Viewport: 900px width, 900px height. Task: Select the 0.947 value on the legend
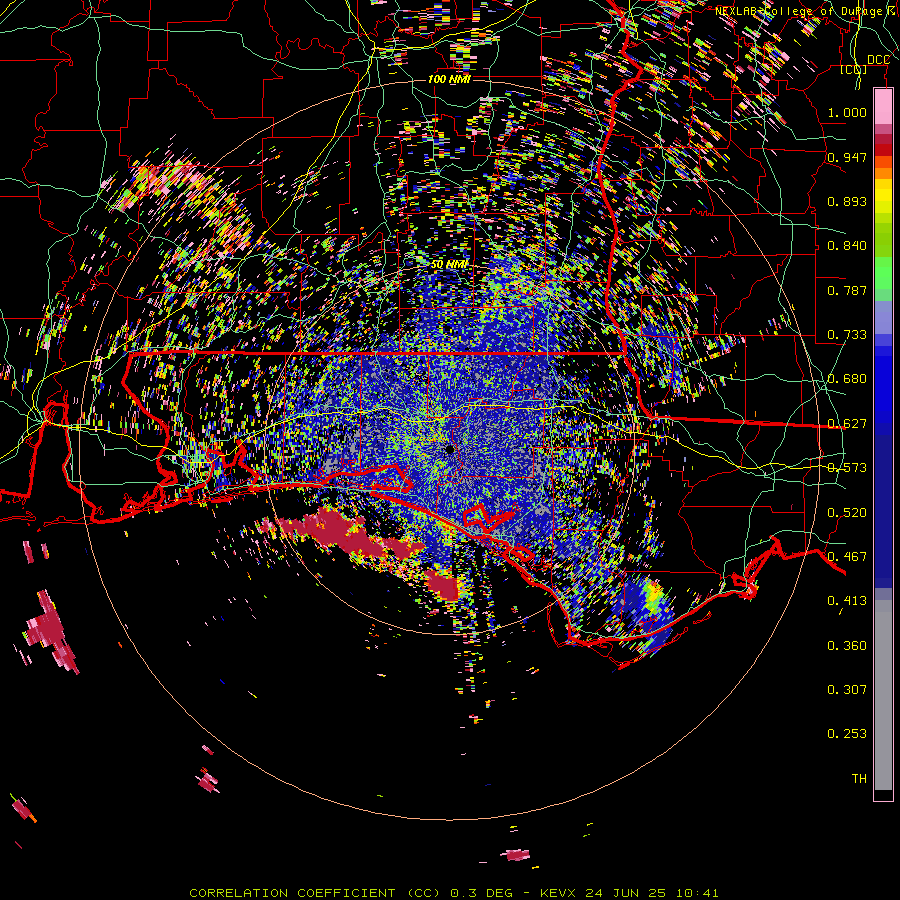(847, 157)
